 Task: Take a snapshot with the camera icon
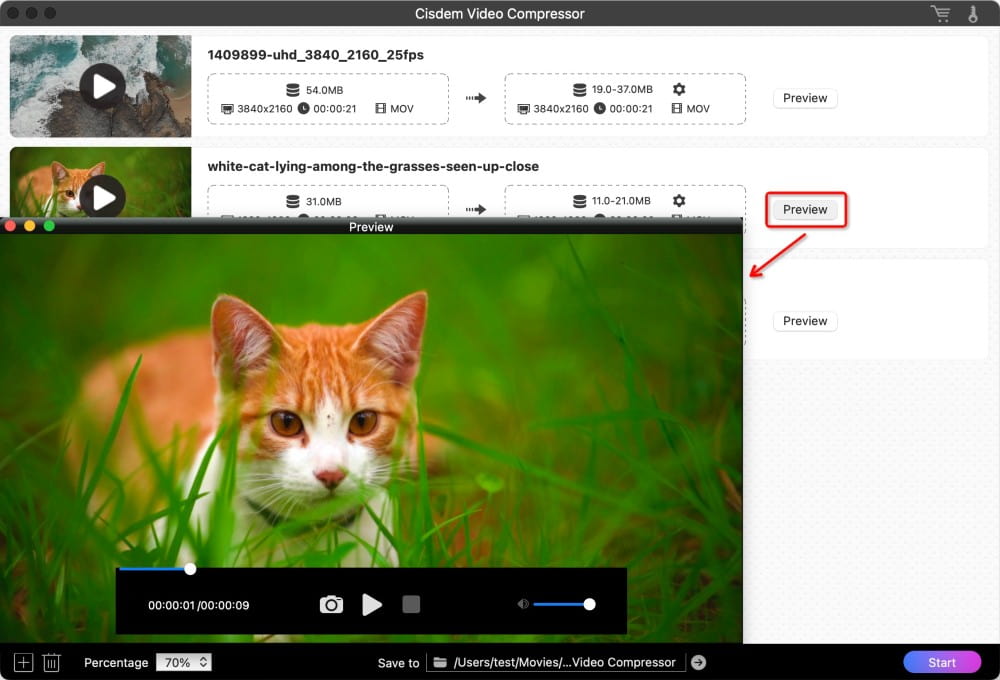coord(331,605)
